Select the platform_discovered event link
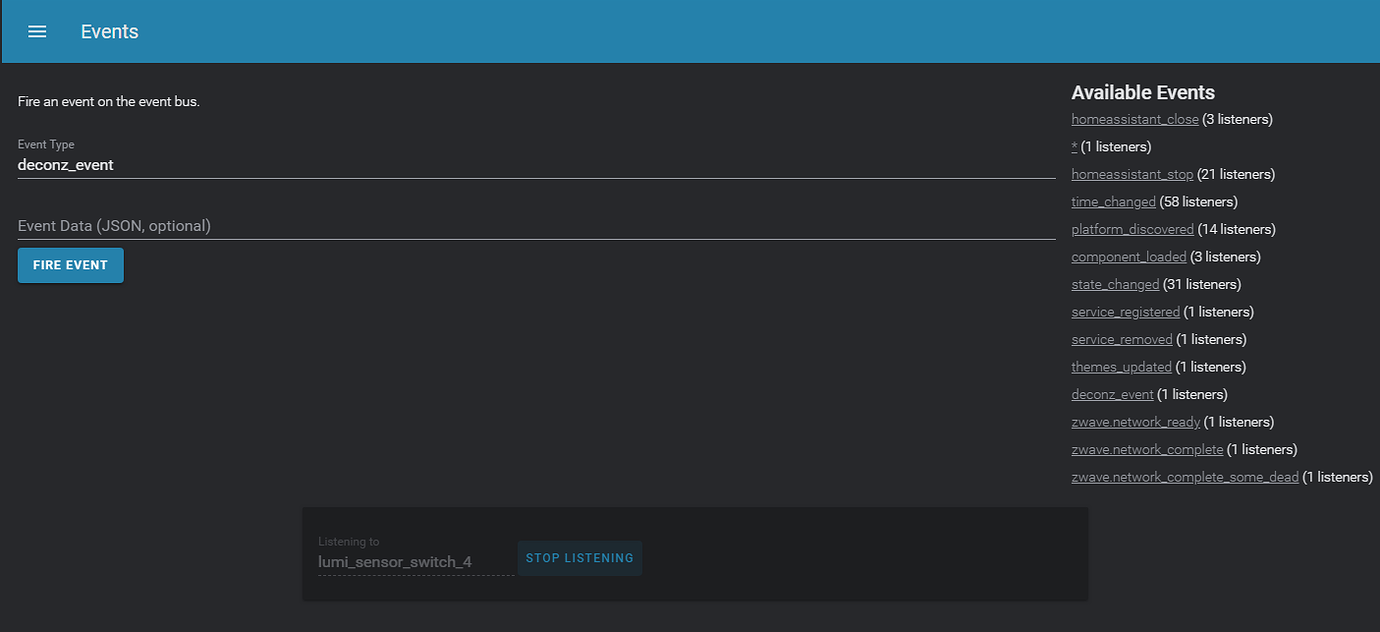The height and width of the screenshot is (632, 1380). 1132,229
